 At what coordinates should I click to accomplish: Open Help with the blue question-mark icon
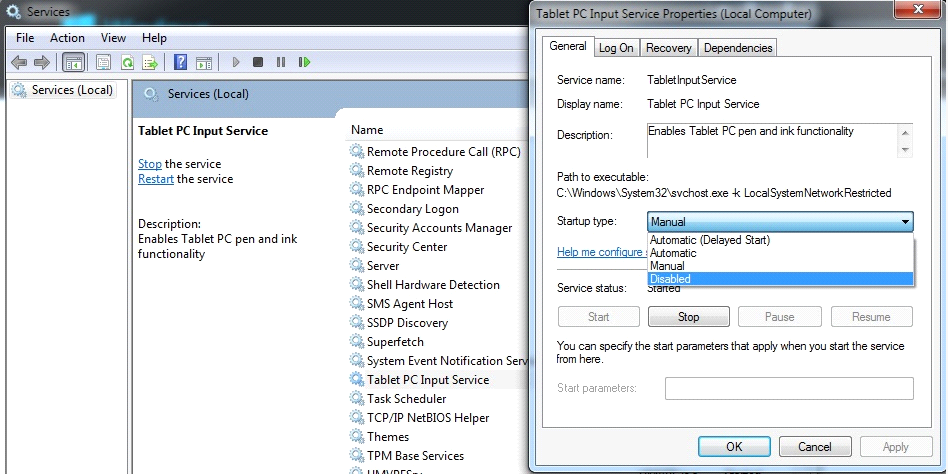(x=181, y=62)
